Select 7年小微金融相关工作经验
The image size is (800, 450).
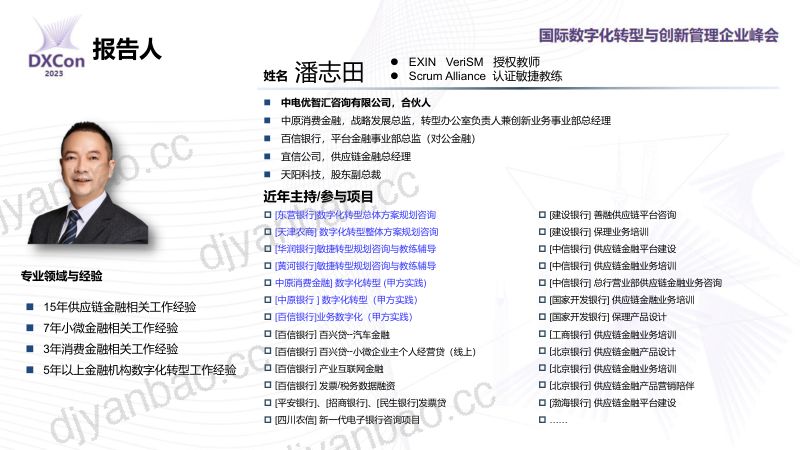pos(111,328)
